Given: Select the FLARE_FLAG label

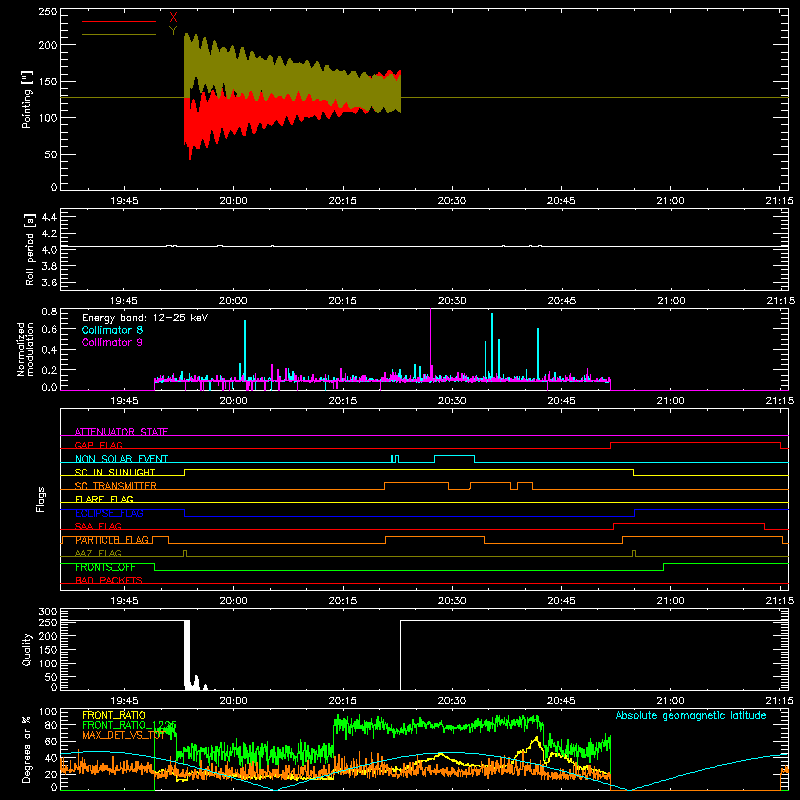Looking at the screenshot, I should pos(104,499).
